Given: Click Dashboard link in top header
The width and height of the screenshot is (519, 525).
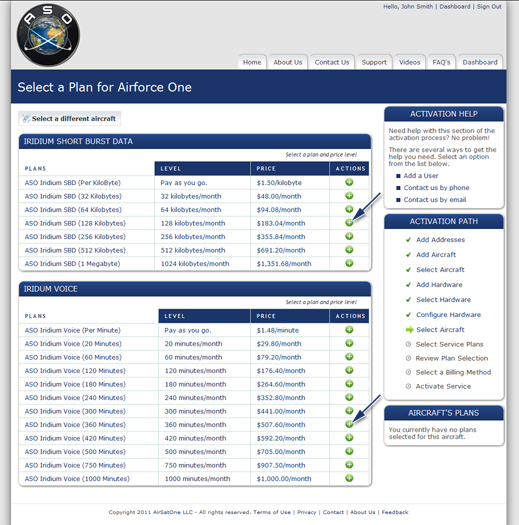Looking at the screenshot, I should [455, 7].
